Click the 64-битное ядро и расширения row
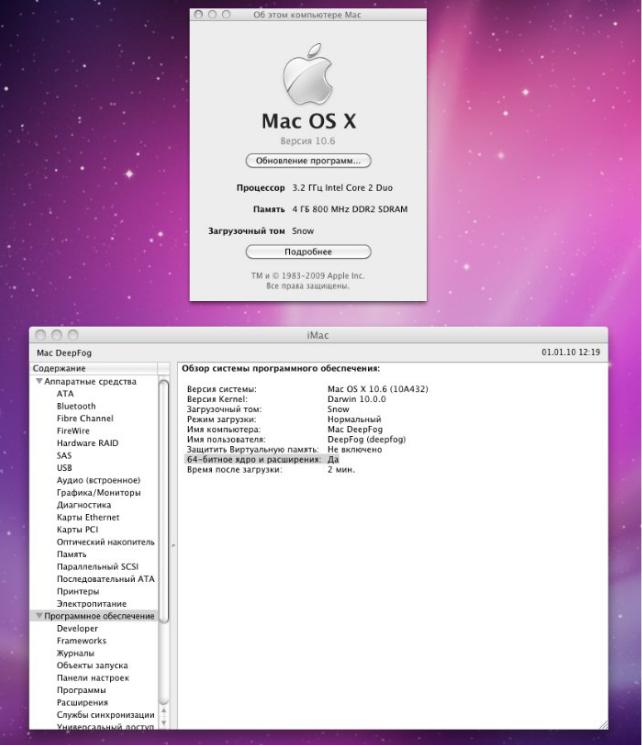The image size is (642, 745). pyautogui.click(x=262, y=459)
